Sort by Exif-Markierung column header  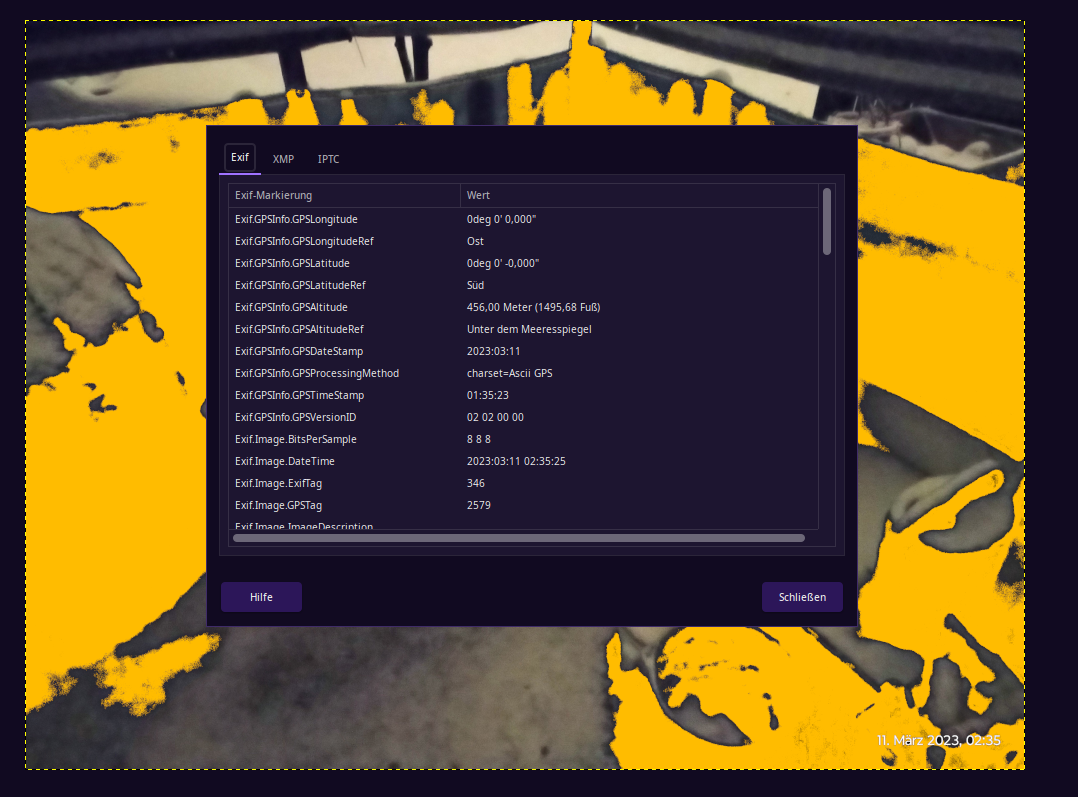pos(344,195)
